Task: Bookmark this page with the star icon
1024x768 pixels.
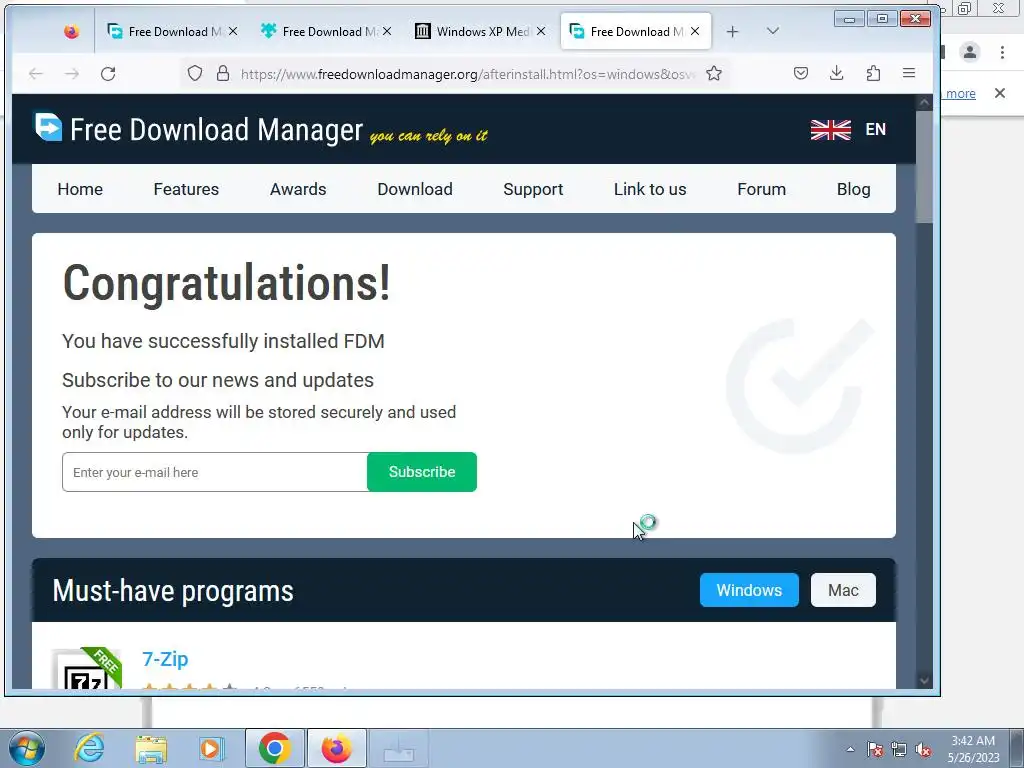Action: 714,73
